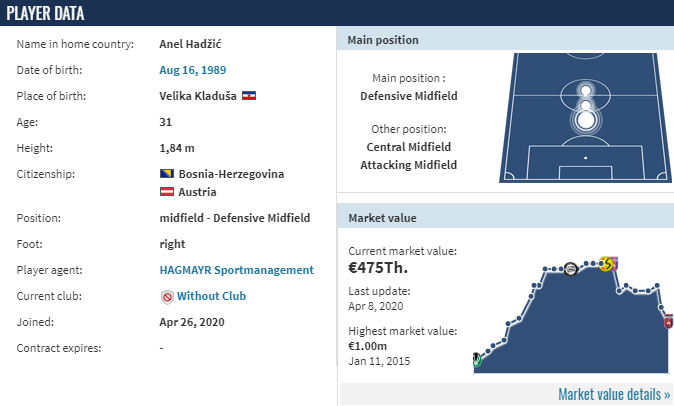674x406 pixels.
Task: Open Market value details
Action: pos(614,394)
